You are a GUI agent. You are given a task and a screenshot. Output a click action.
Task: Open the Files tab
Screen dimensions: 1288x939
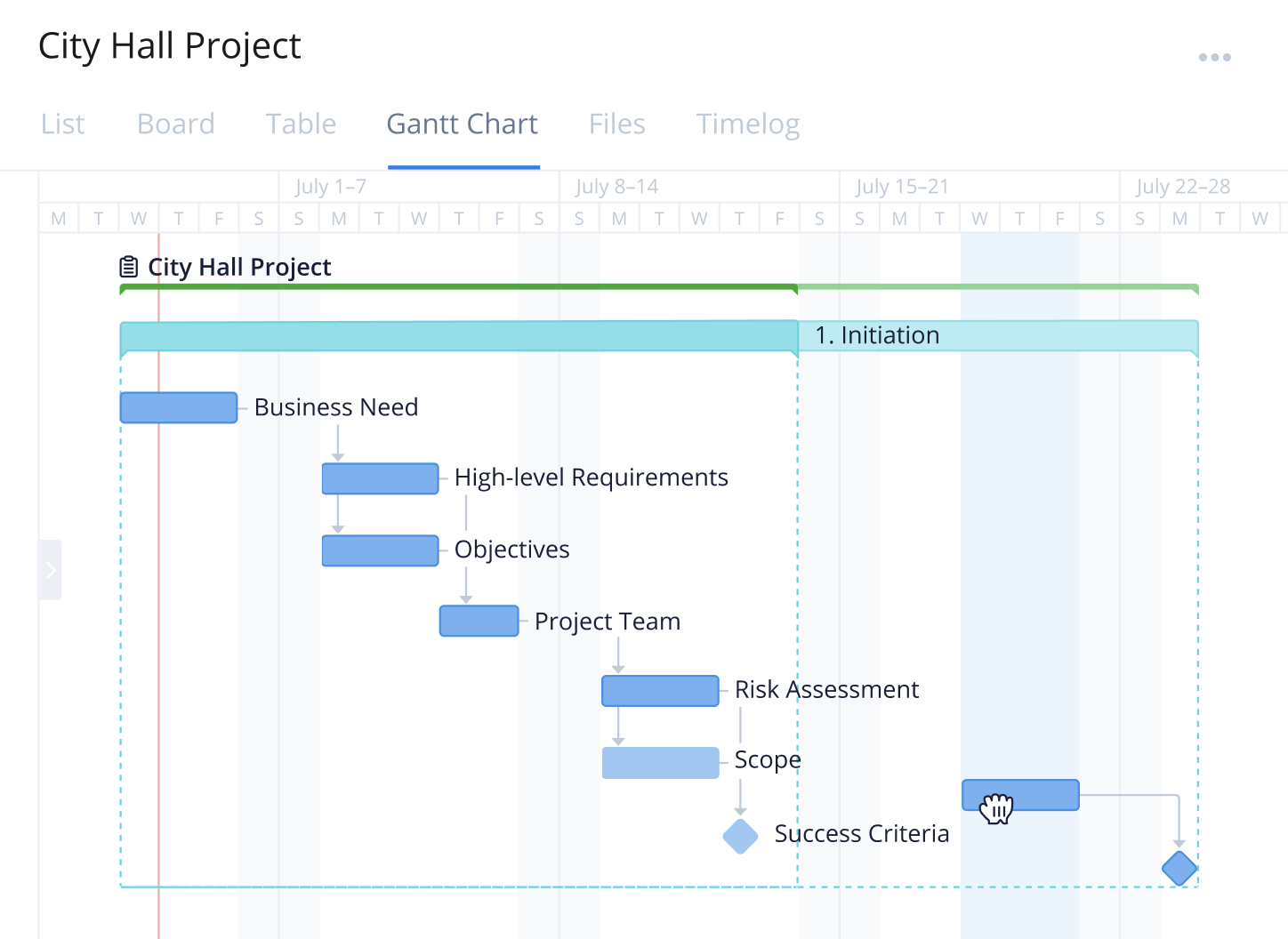[x=616, y=124]
